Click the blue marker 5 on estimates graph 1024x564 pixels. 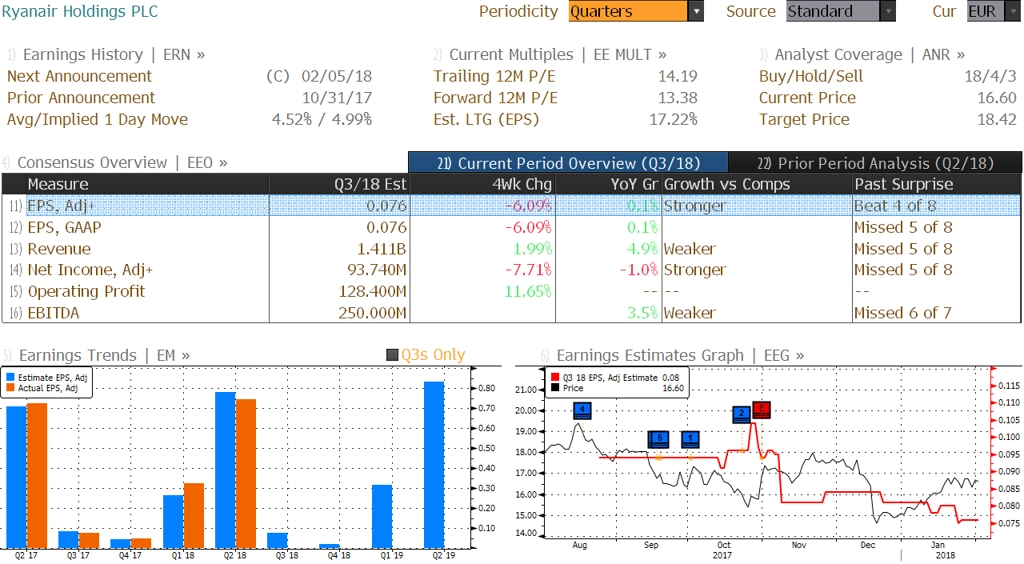point(659,439)
